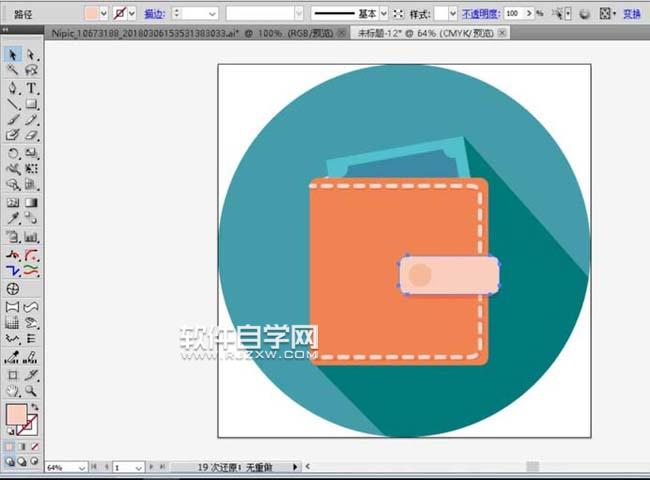Open brush definition 基本 dropdown
The height and width of the screenshot is (480, 650).
[384, 14]
